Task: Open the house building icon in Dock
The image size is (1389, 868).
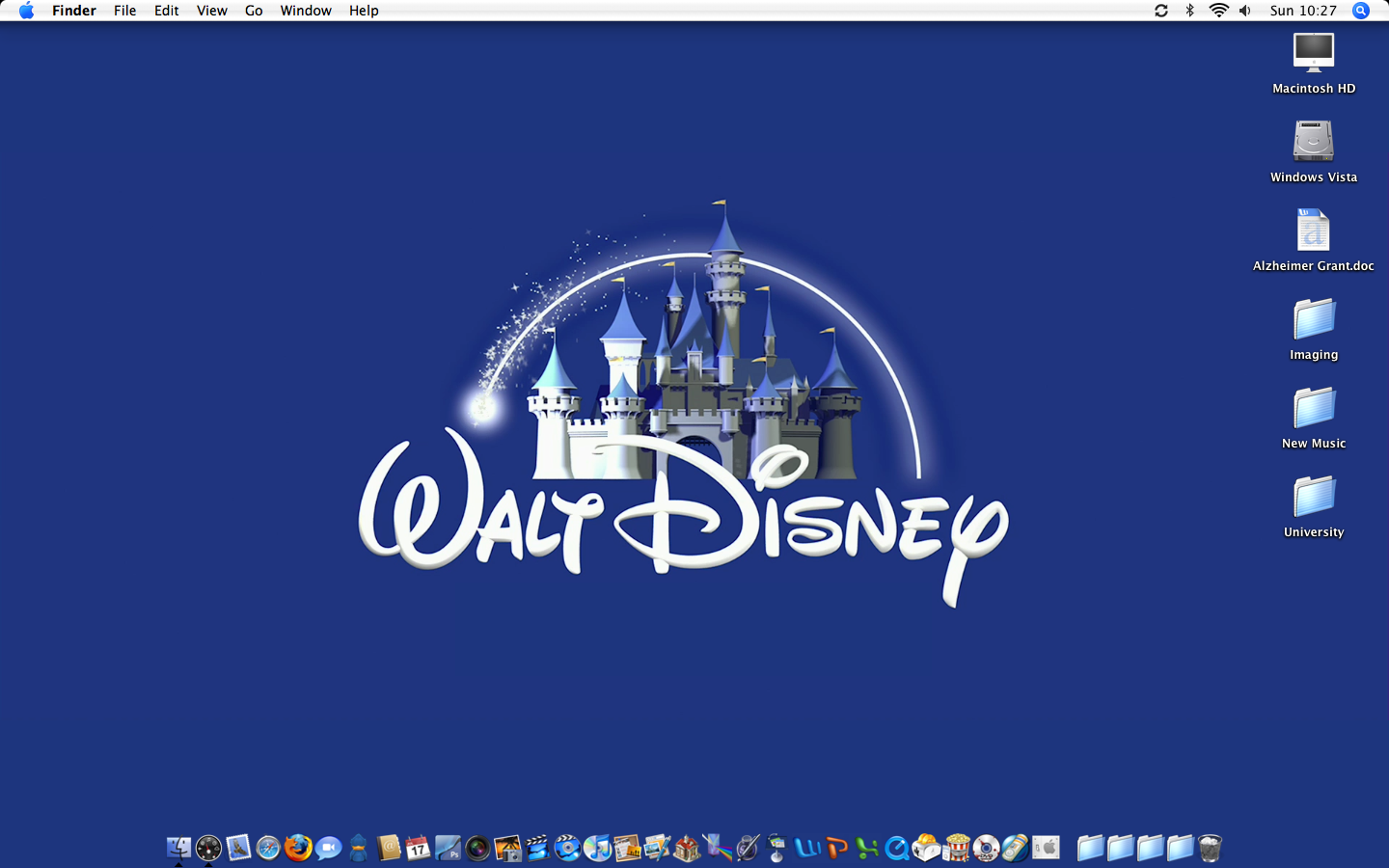Action: pos(687,848)
